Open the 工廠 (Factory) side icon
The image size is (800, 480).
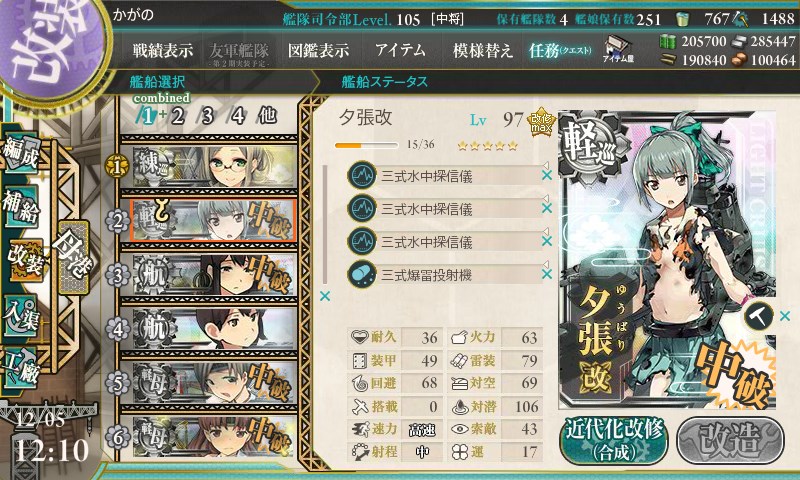20,368
